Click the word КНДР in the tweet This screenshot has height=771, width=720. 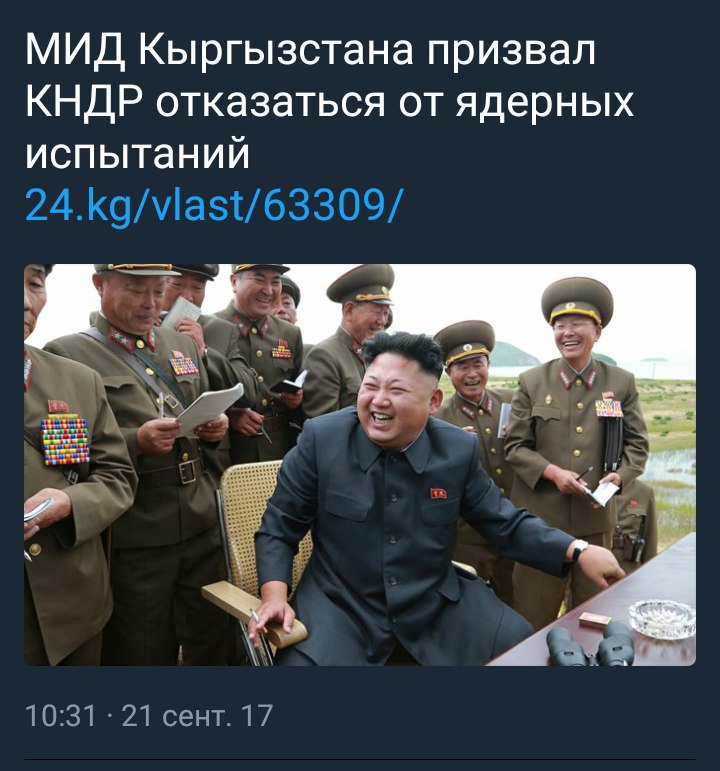[84, 102]
